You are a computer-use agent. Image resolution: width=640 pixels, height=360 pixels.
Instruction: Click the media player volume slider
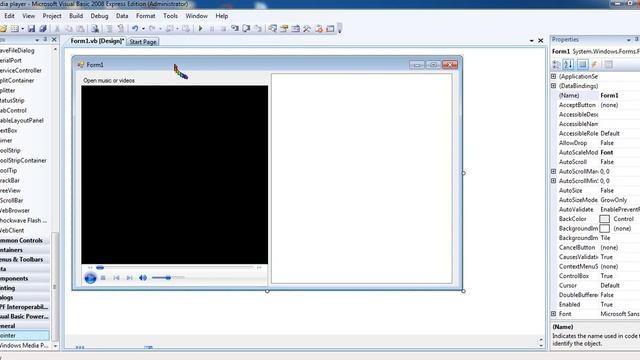[x=168, y=278]
